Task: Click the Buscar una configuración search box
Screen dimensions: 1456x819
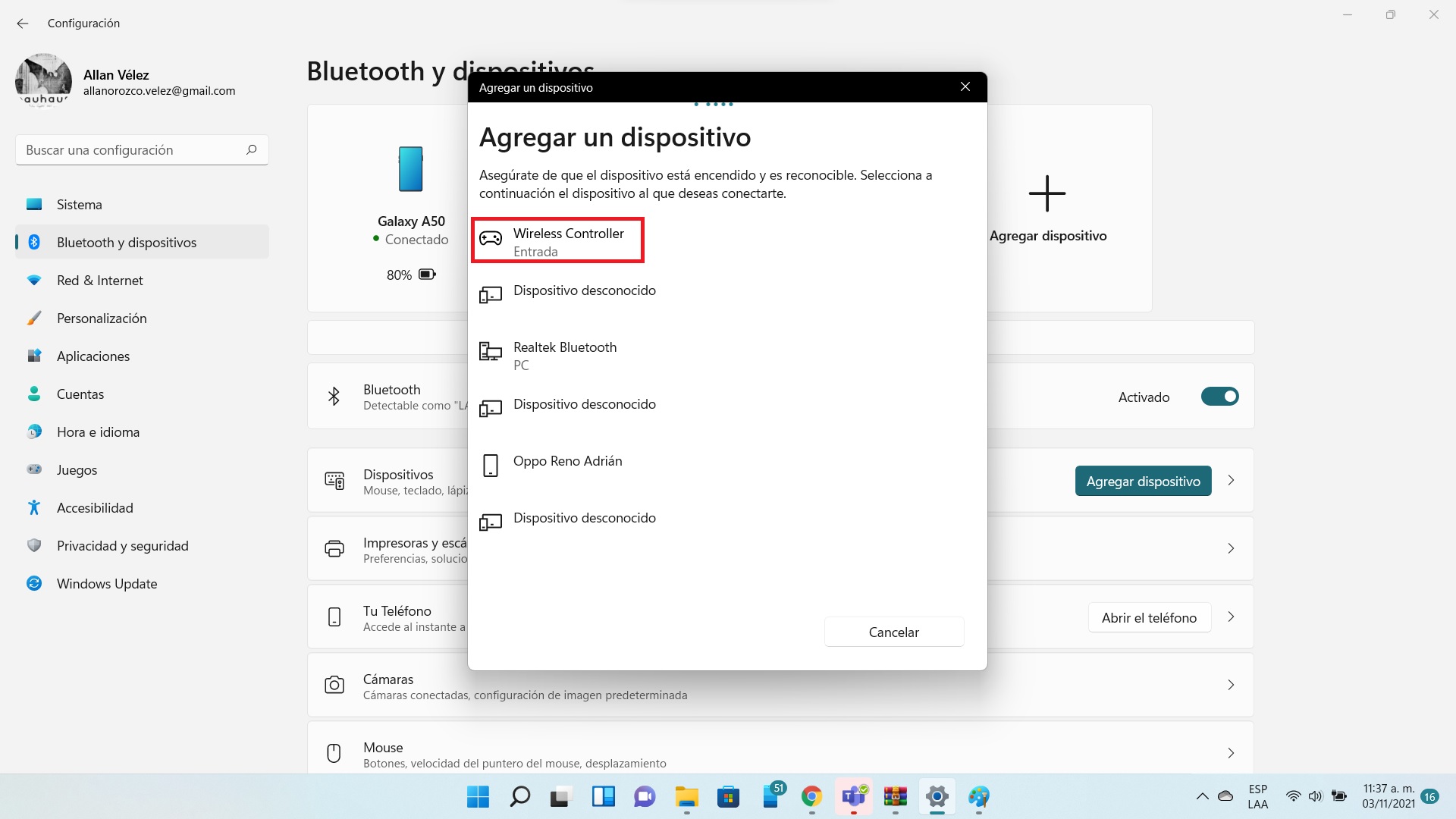Action: [141, 149]
